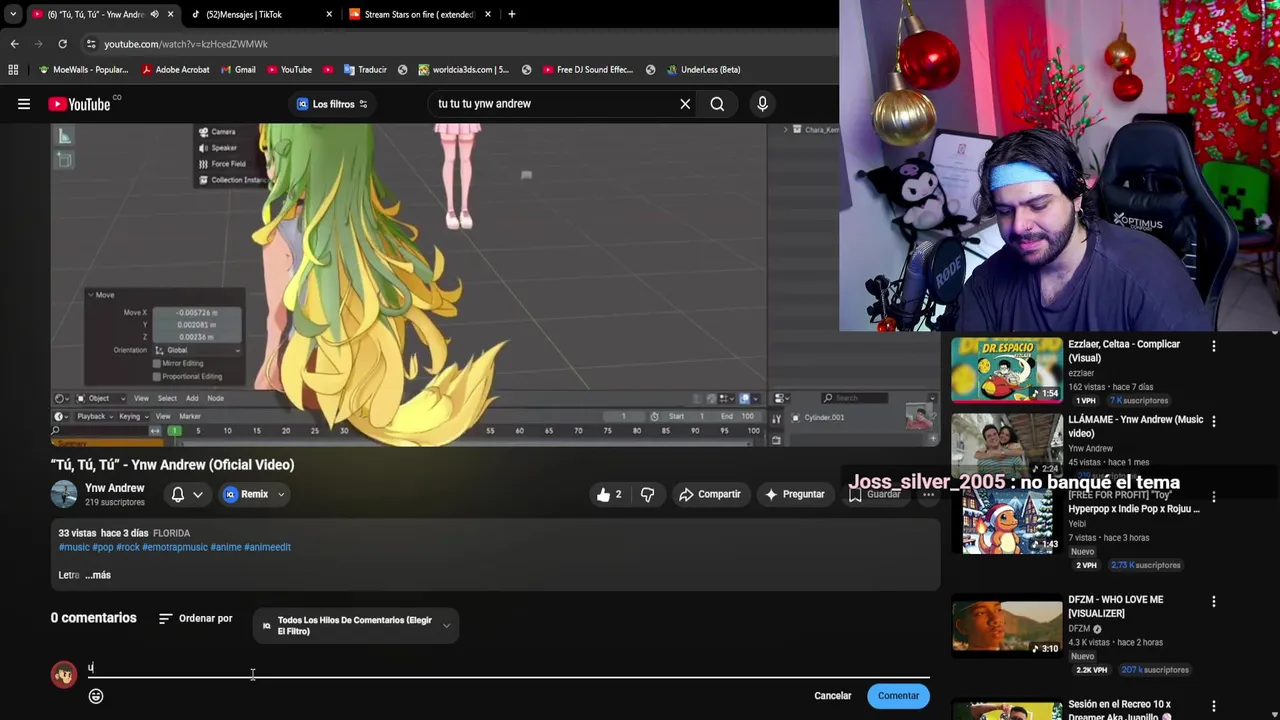
Task: Focus the comment input field
Action: pos(508,668)
